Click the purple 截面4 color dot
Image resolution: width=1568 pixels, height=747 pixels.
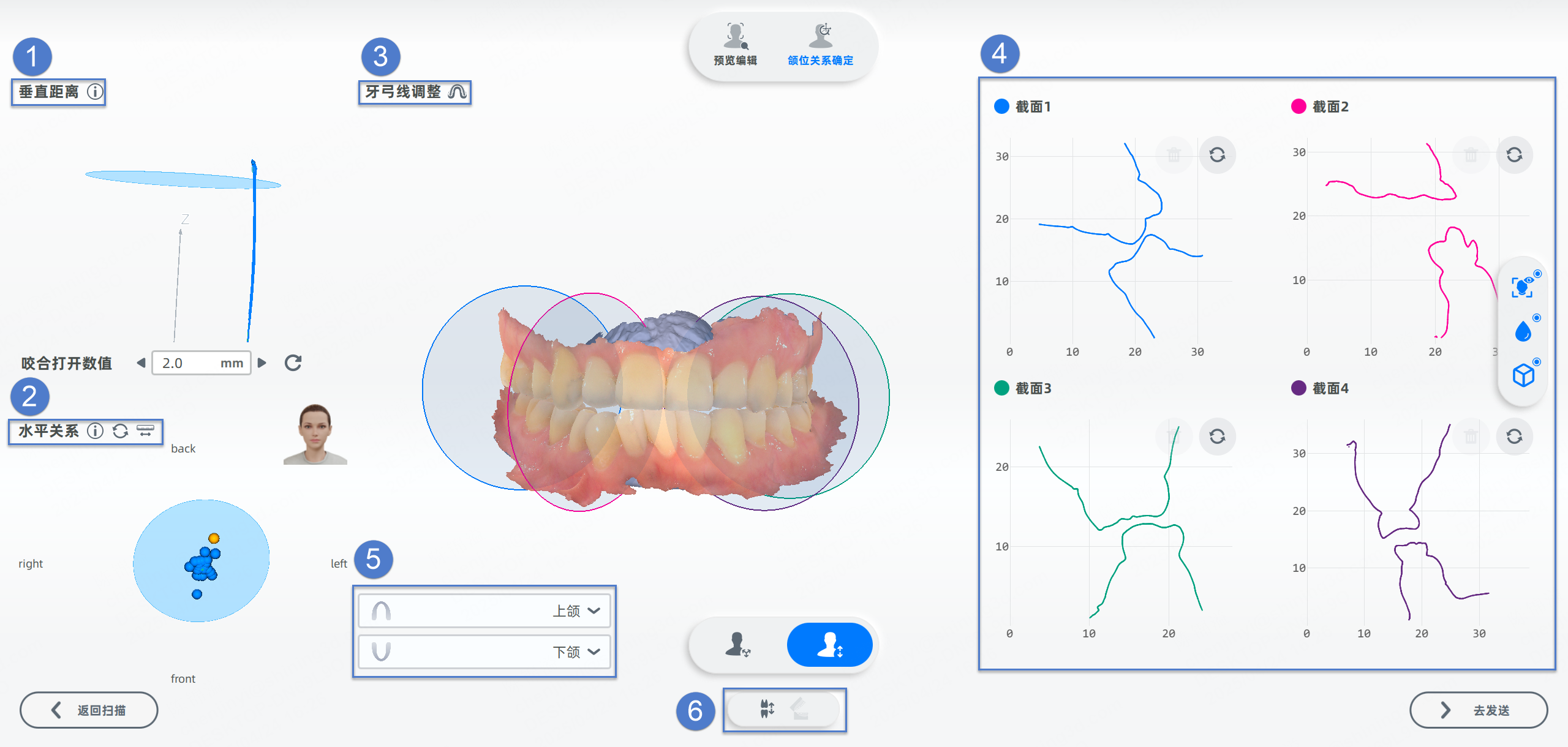1298,388
